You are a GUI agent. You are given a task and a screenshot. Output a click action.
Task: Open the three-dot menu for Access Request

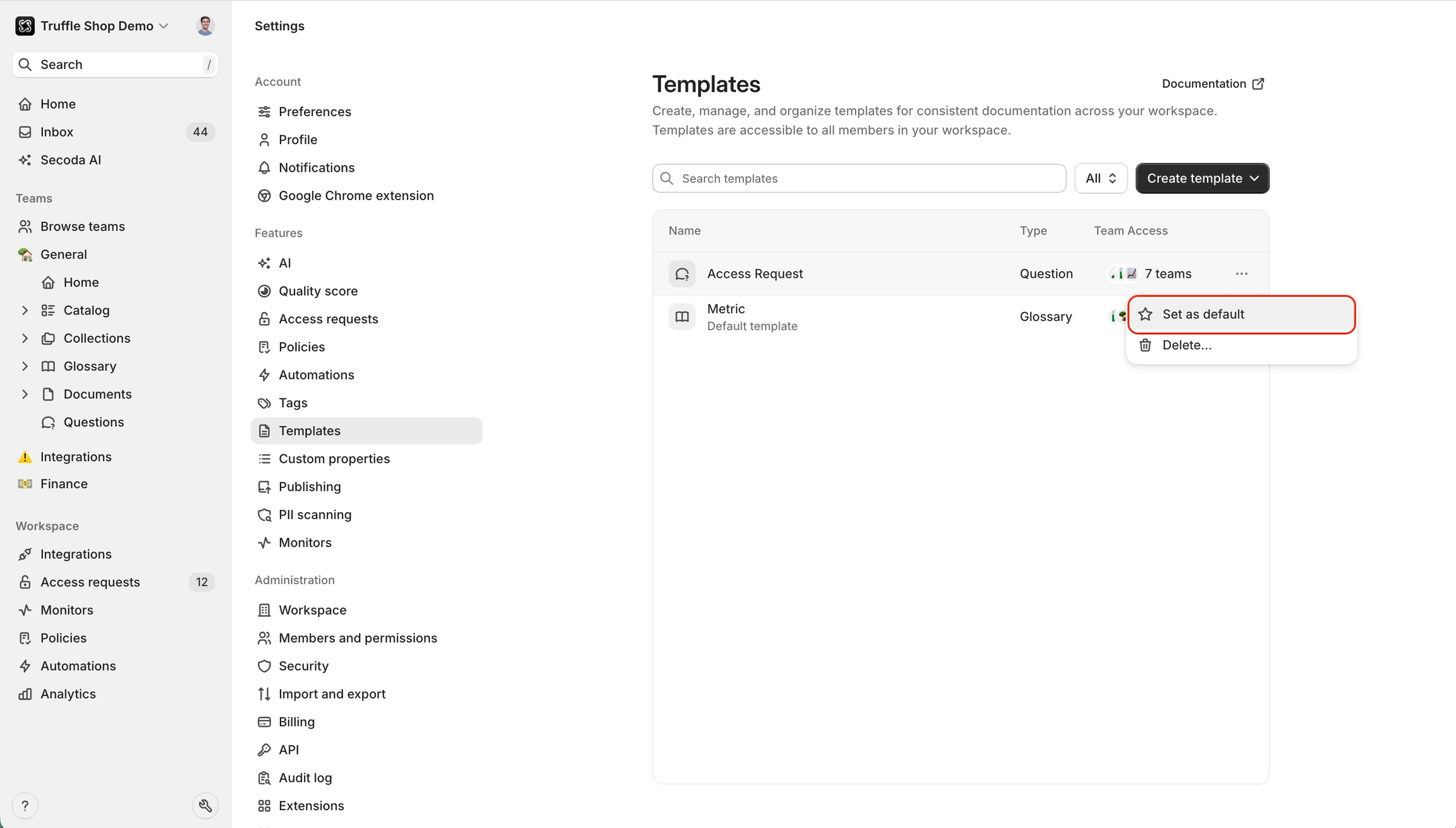point(1241,273)
